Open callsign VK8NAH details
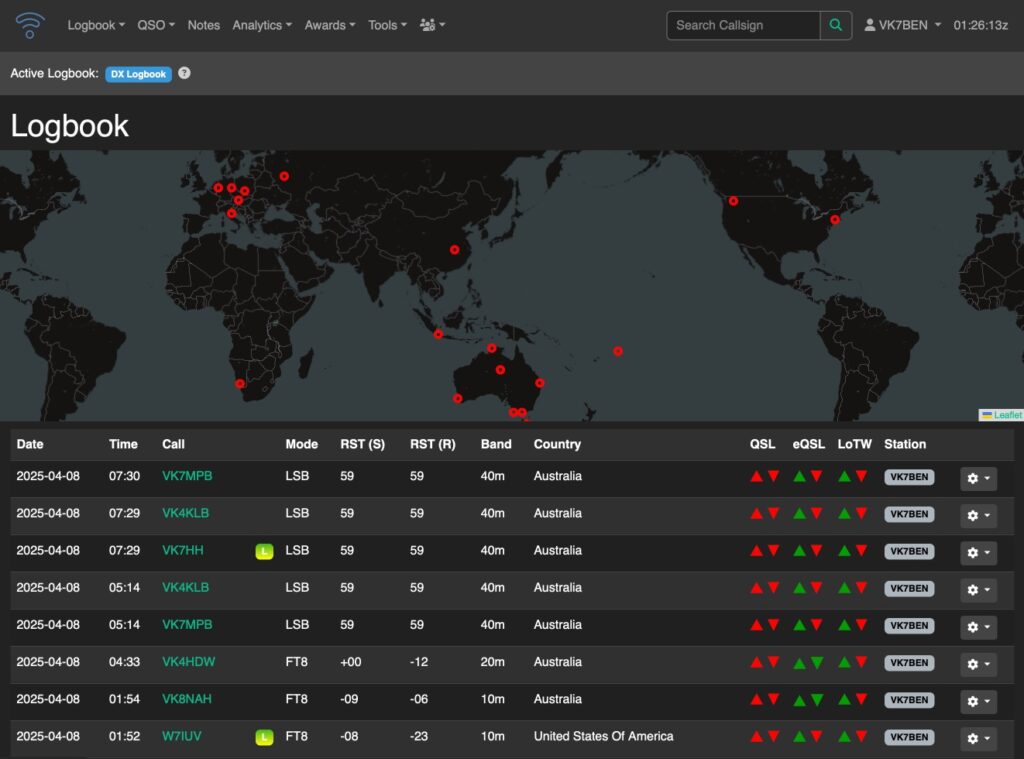 tap(187, 700)
